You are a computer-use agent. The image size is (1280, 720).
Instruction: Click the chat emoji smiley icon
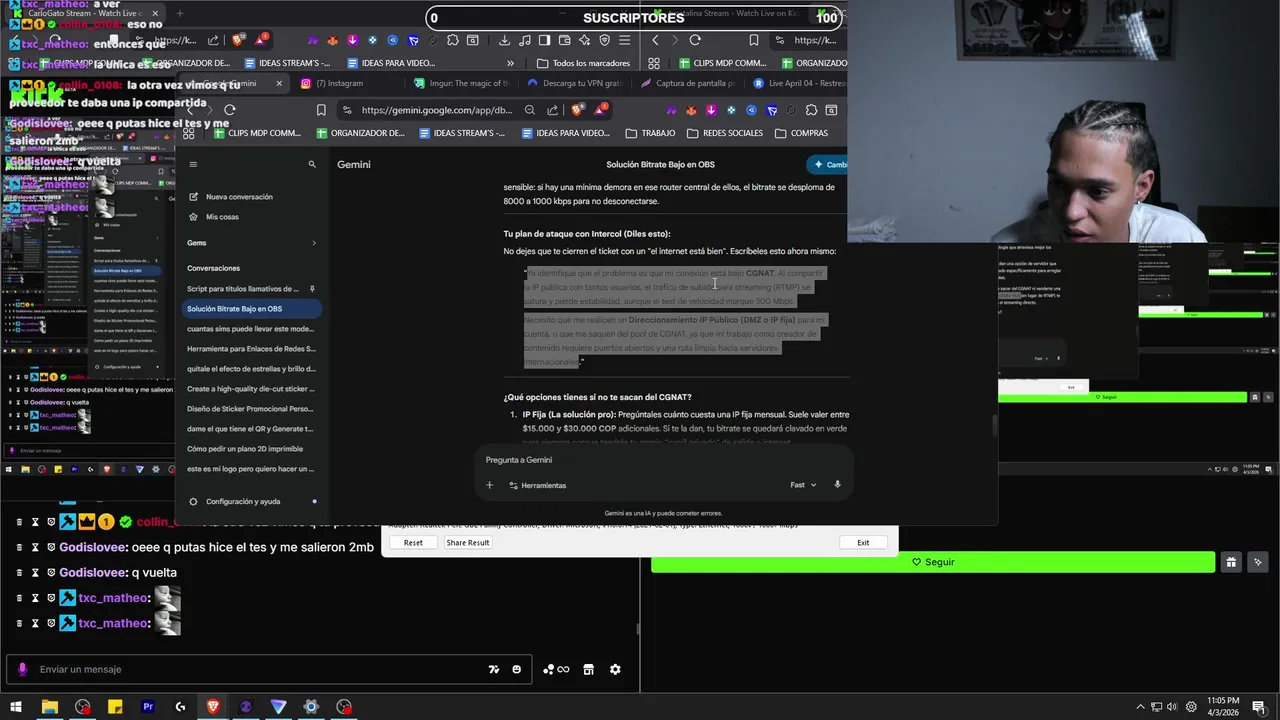click(516, 670)
